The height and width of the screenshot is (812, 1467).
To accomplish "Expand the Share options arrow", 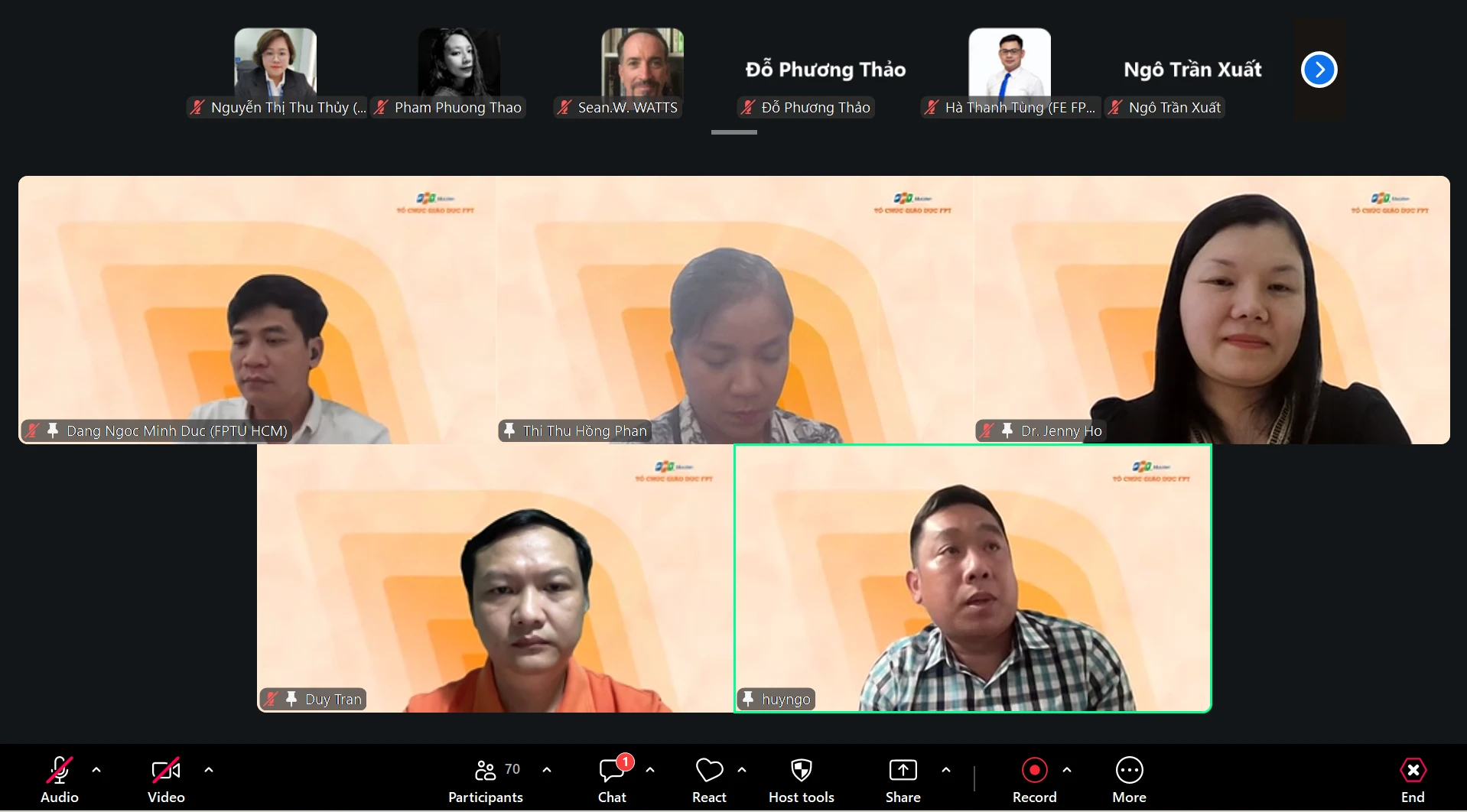I will 946,770.
